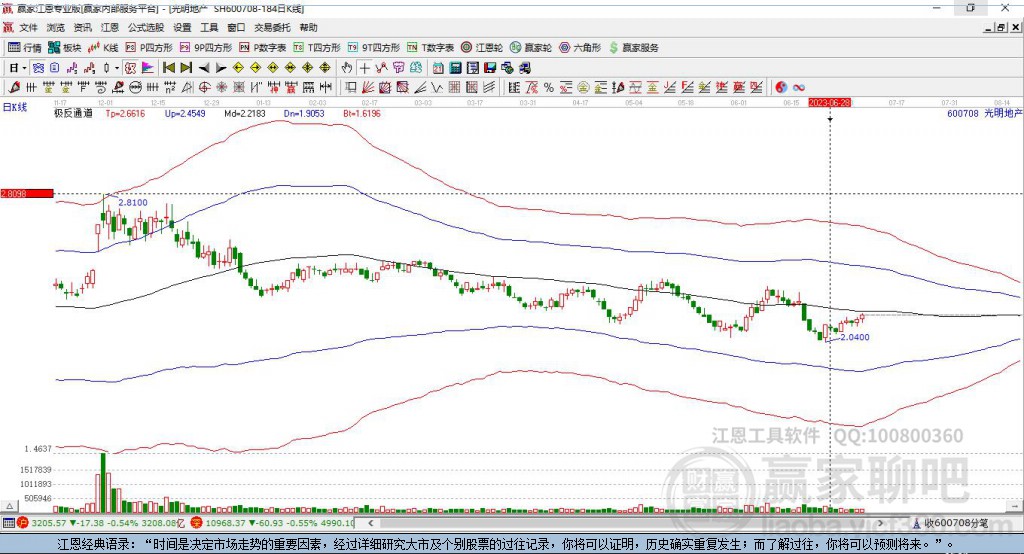Image resolution: width=1024 pixels, height=554 pixels.
Task: Select the hand pan tool
Action: [x=347, y=68]
